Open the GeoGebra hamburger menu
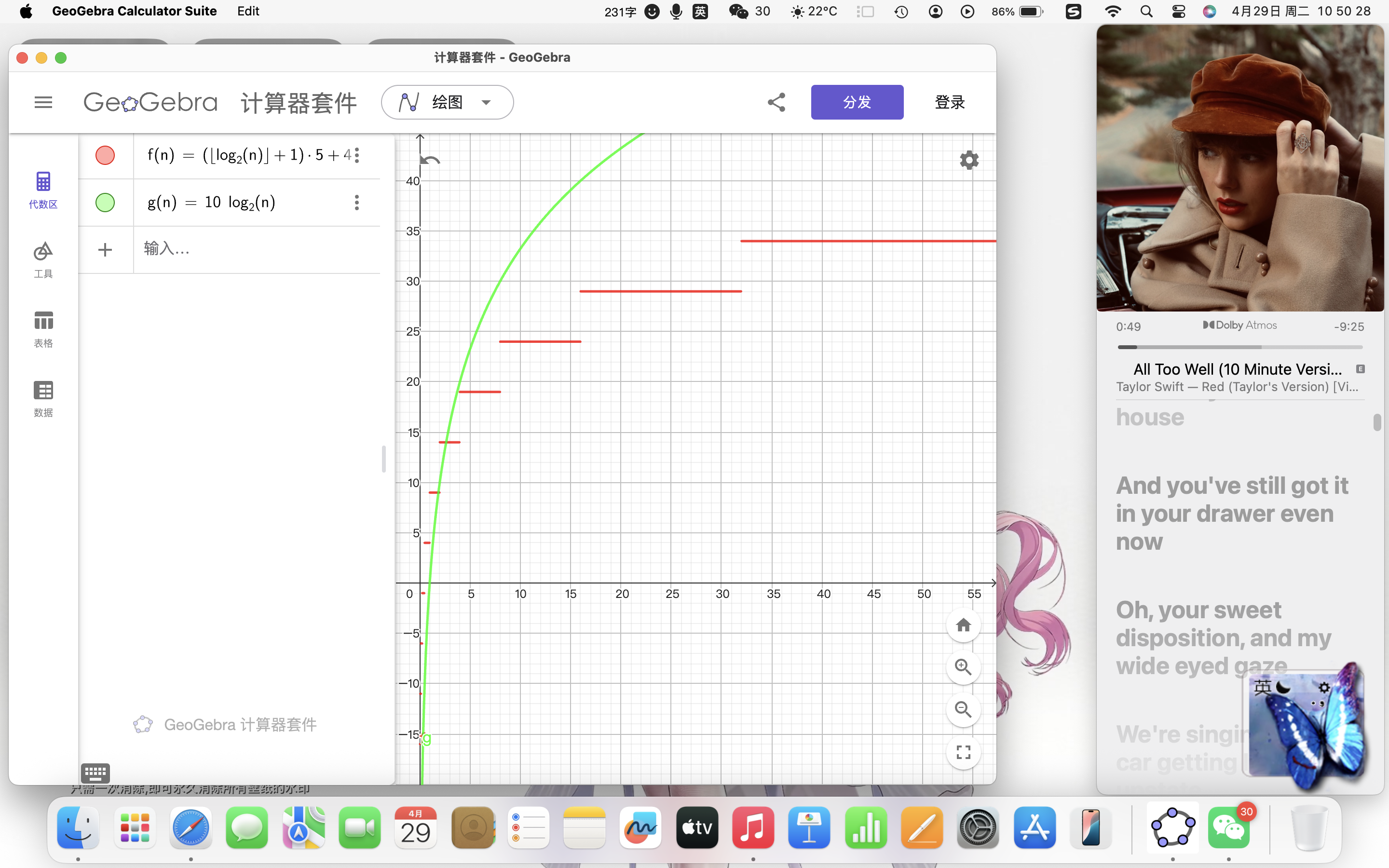 tap(43, 102)
